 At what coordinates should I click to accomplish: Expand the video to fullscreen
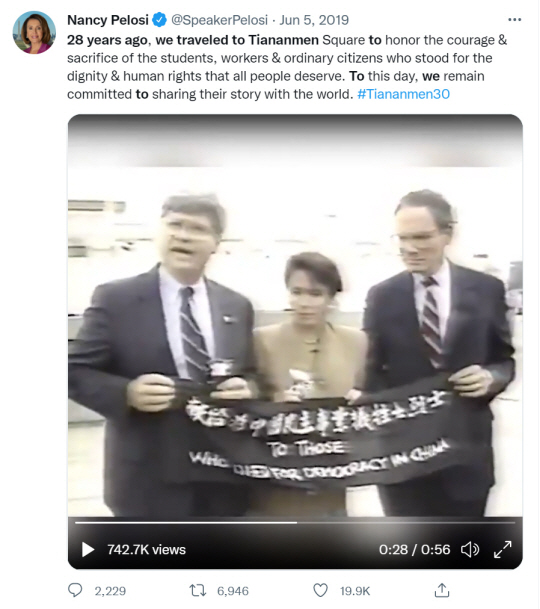click(x=503, y=550)
